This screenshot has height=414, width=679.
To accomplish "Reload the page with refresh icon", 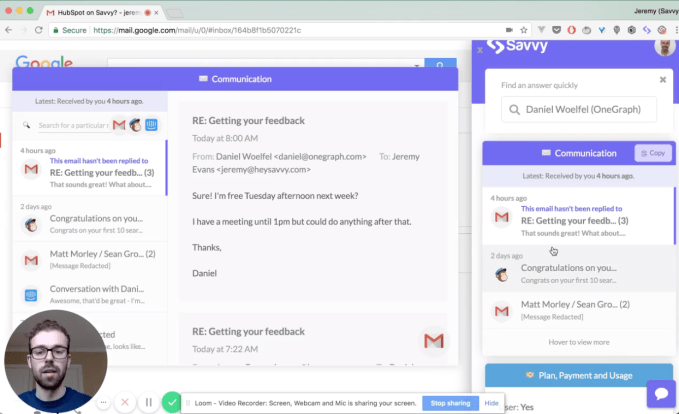I will coord(39,30).
